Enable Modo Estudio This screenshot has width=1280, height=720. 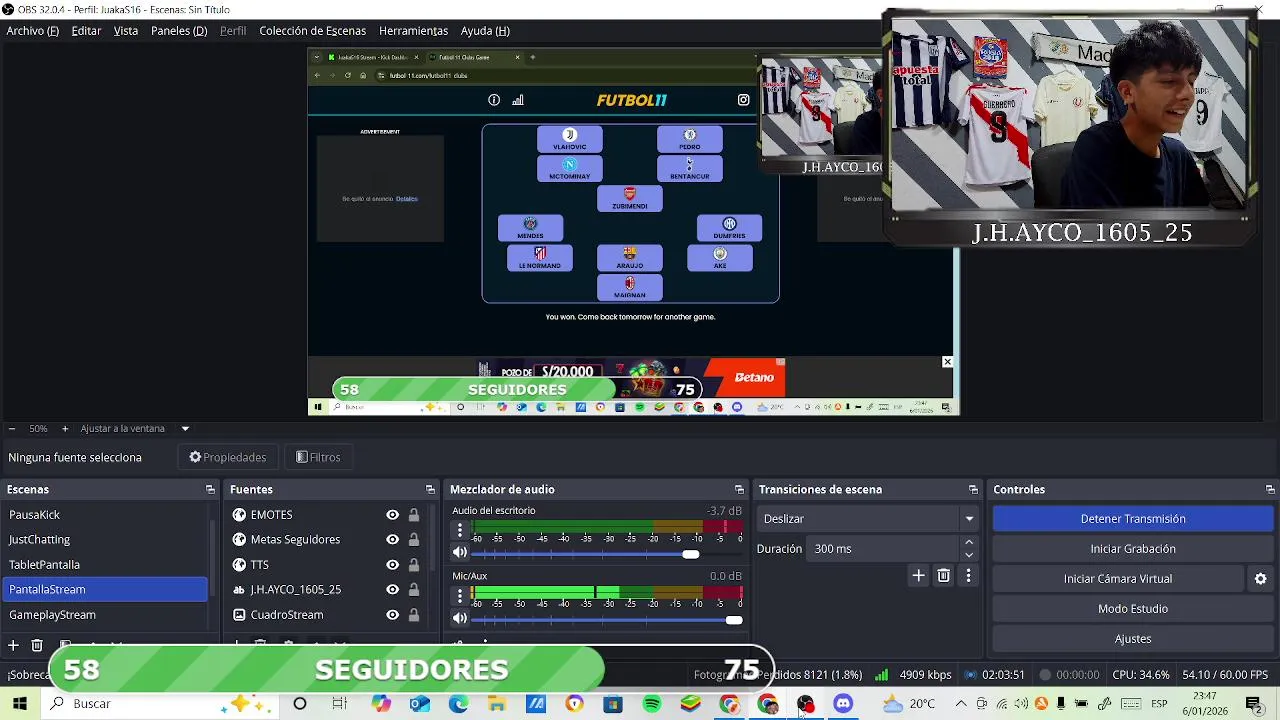(1133, 609)
